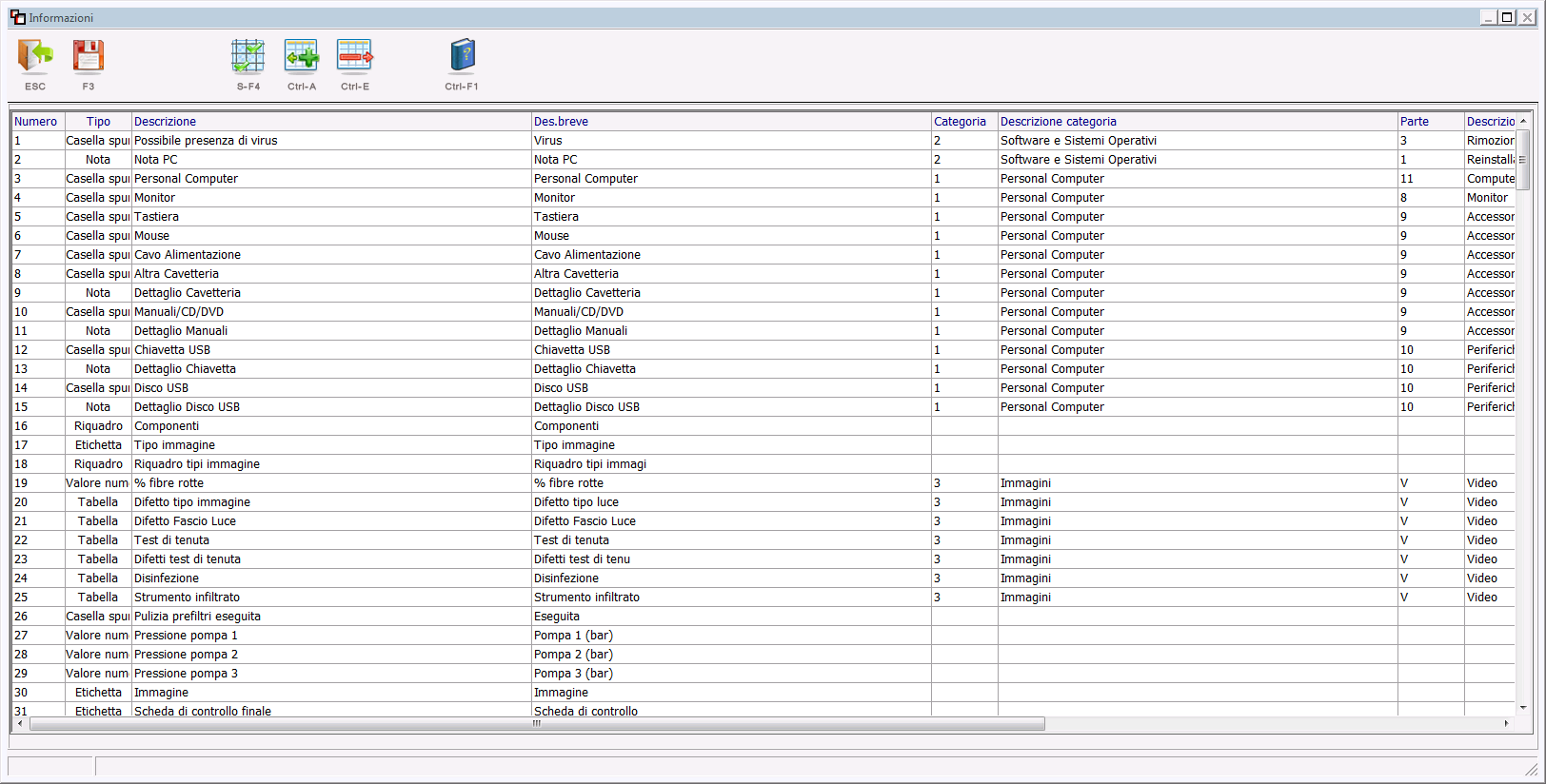Screen dimensions: 1546x784
Task: Click the vertical scrollbar down arrow
Action: tap(1523, 708)
